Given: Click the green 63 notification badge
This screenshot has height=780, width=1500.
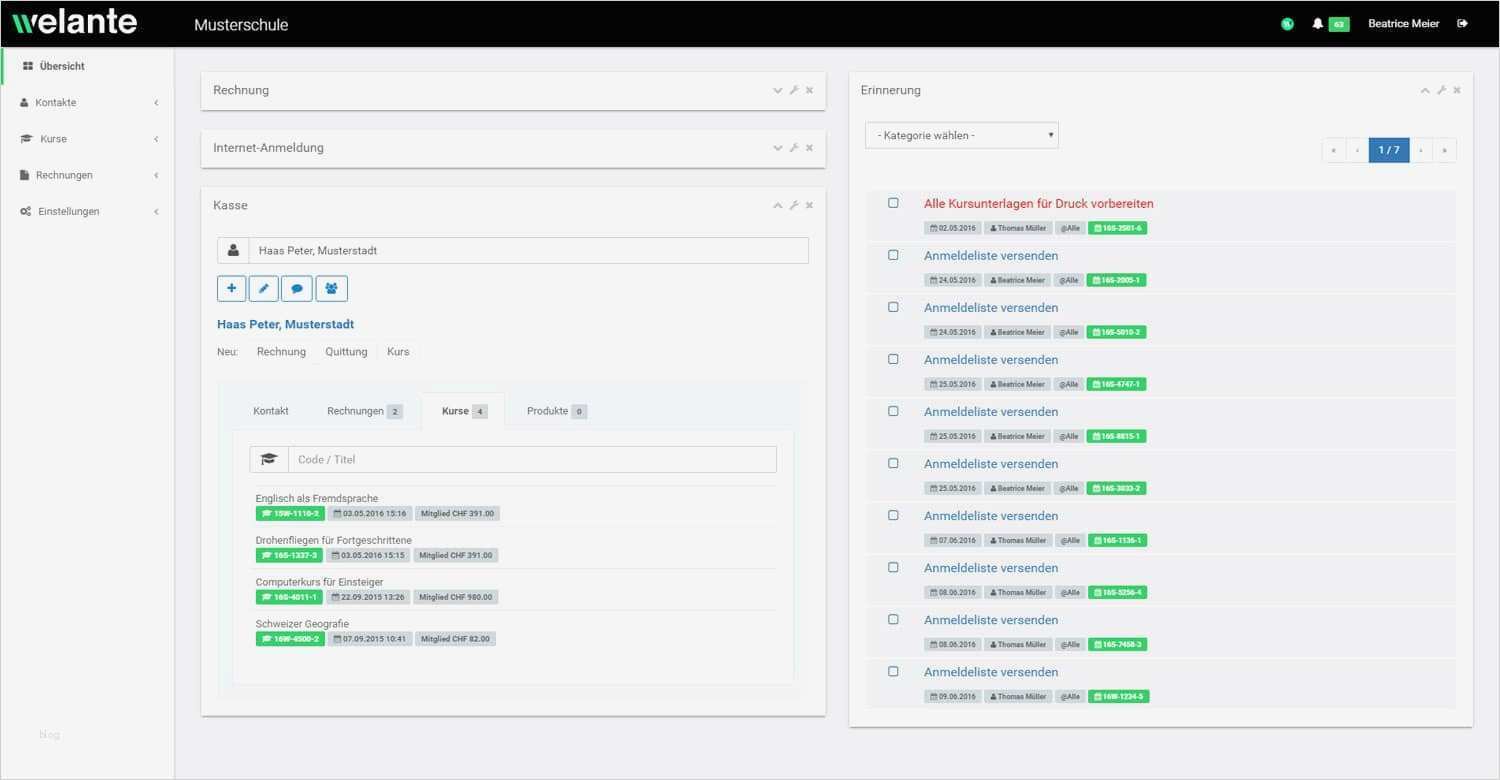Looking at the screenshot, I should point(1339,24).
